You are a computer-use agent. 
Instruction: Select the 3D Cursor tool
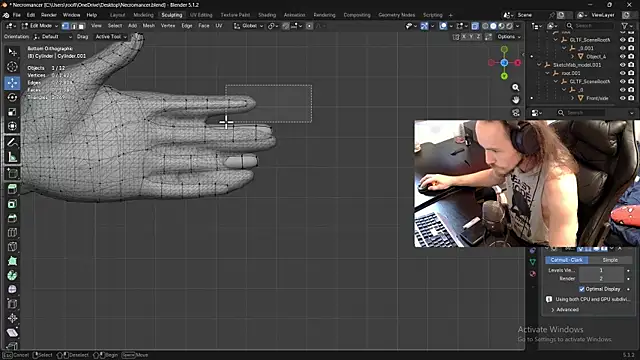tap(12, 67)
